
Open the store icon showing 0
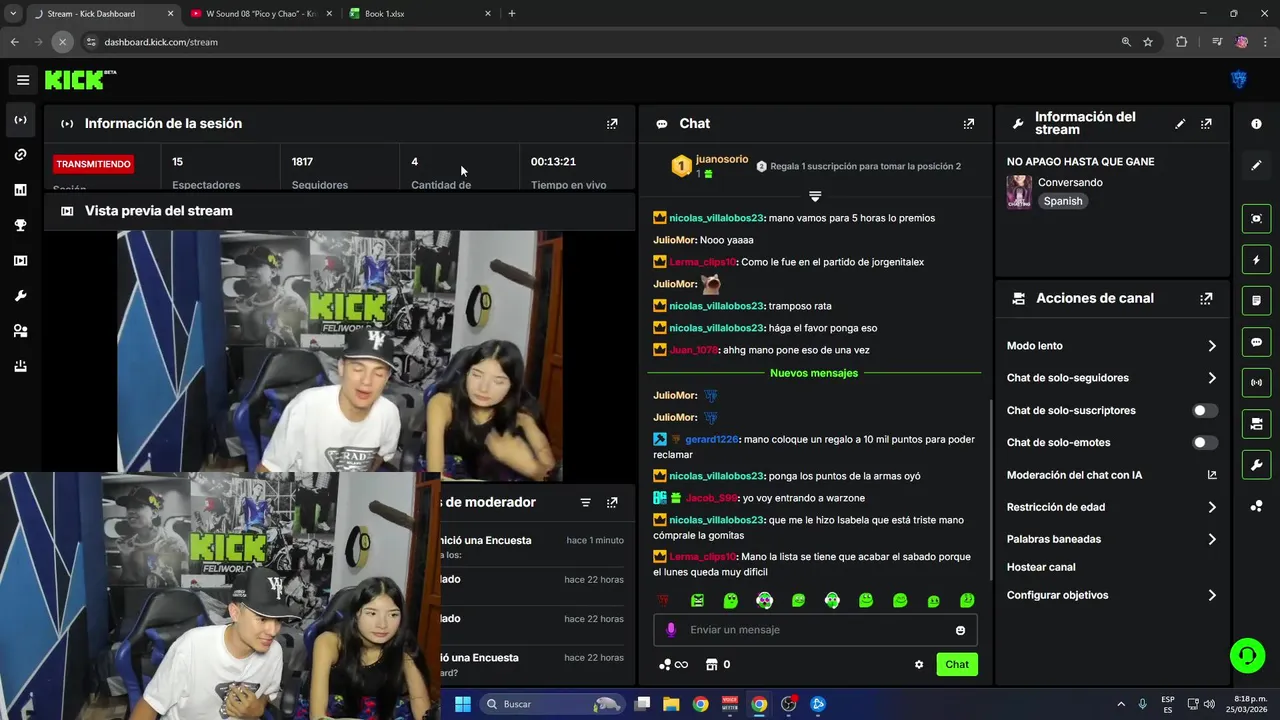point(718,665)
